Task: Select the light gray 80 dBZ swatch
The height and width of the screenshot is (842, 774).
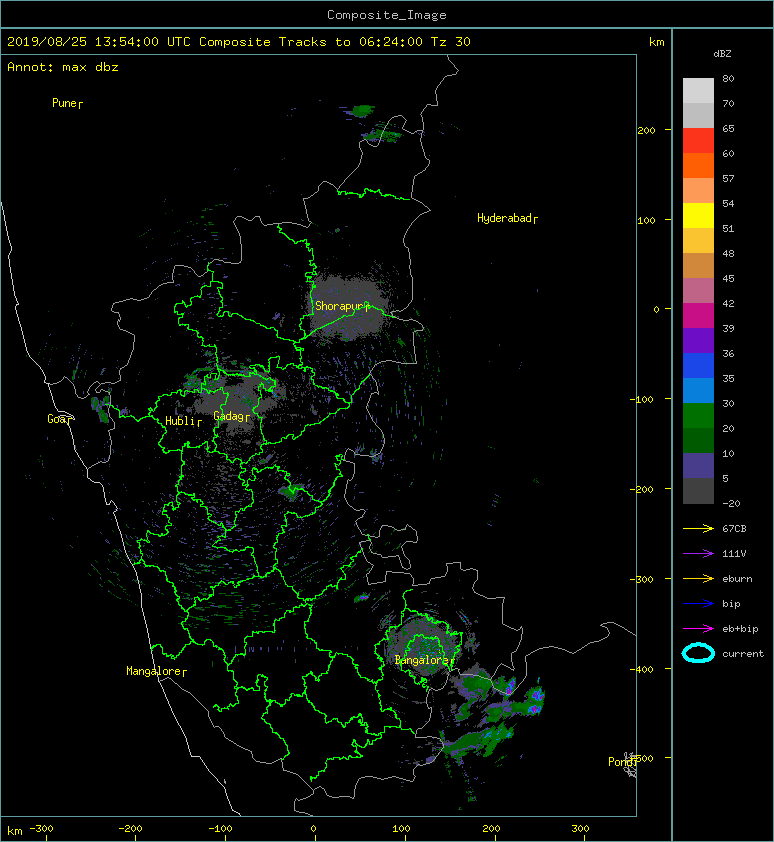Action: (x=698, y=90)
